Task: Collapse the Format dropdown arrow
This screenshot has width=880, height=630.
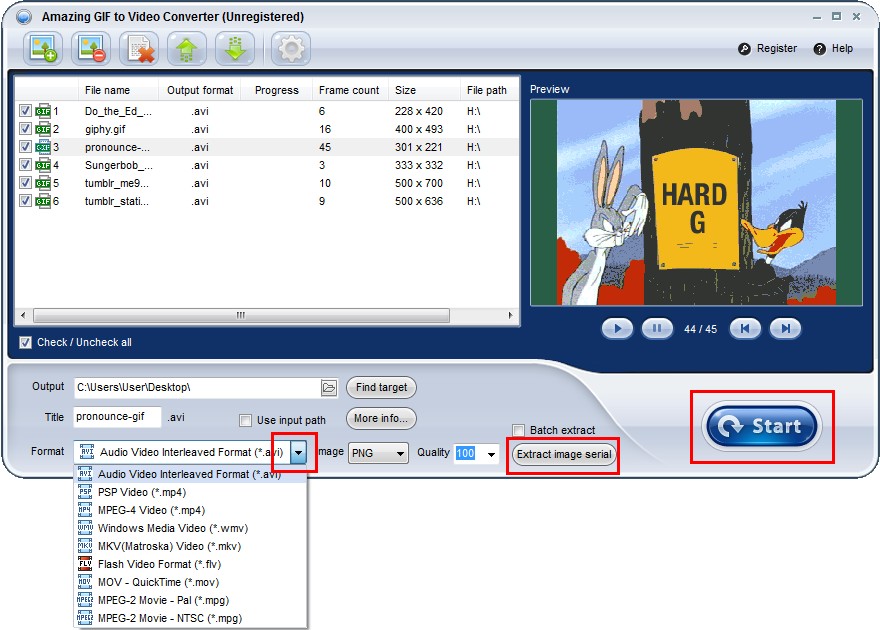Action: pyautogui.click(x=299, y=452)
